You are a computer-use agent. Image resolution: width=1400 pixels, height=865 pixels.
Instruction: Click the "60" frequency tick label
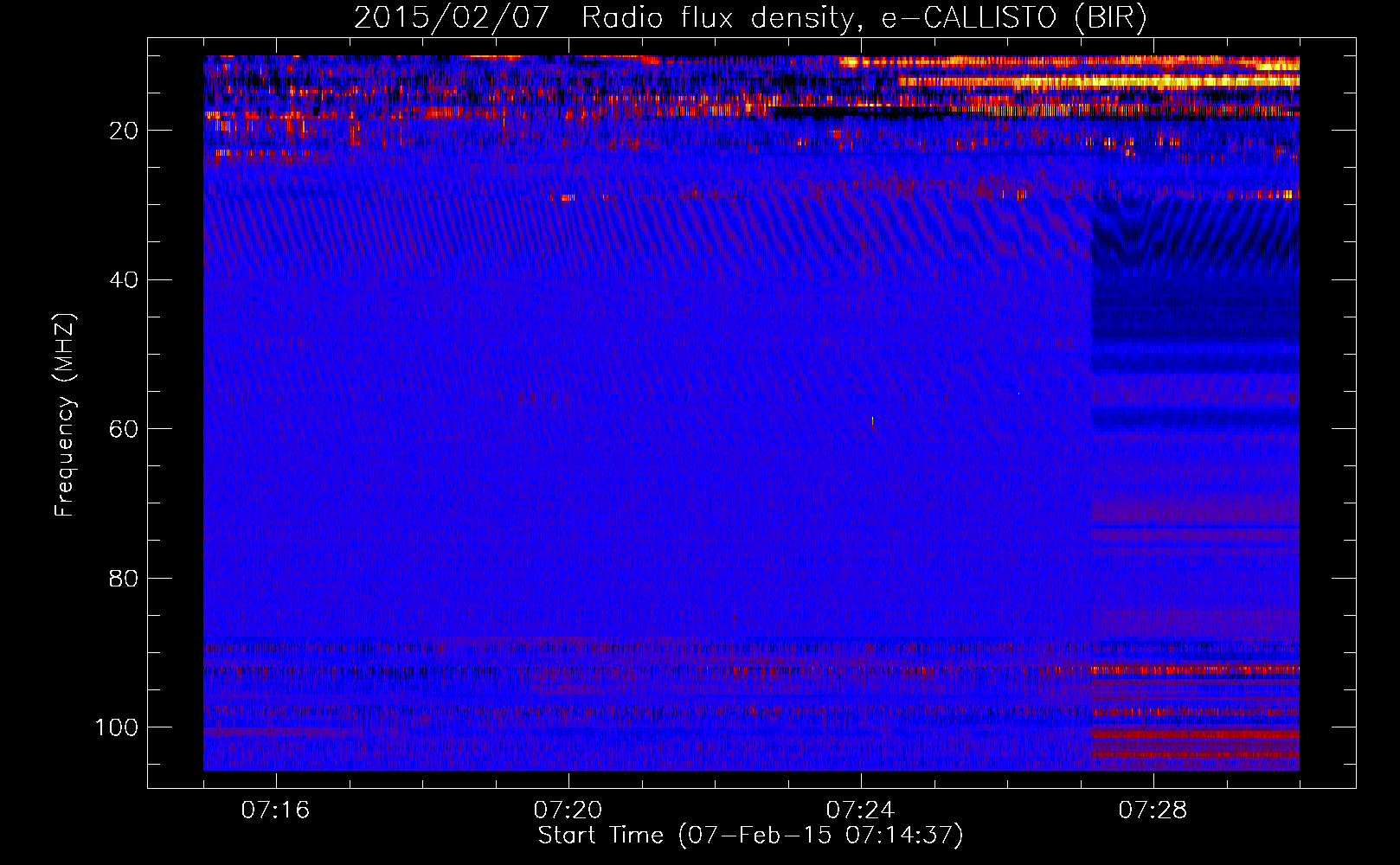tap(124, 430)
